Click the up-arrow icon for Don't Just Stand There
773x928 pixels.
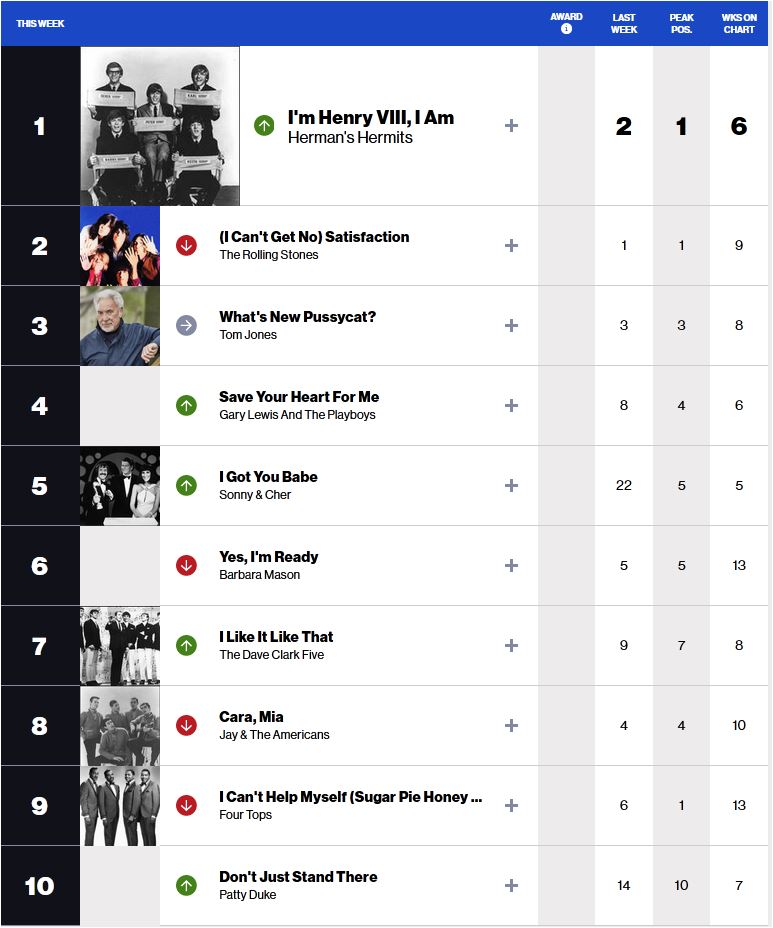[x=186, y=885]
